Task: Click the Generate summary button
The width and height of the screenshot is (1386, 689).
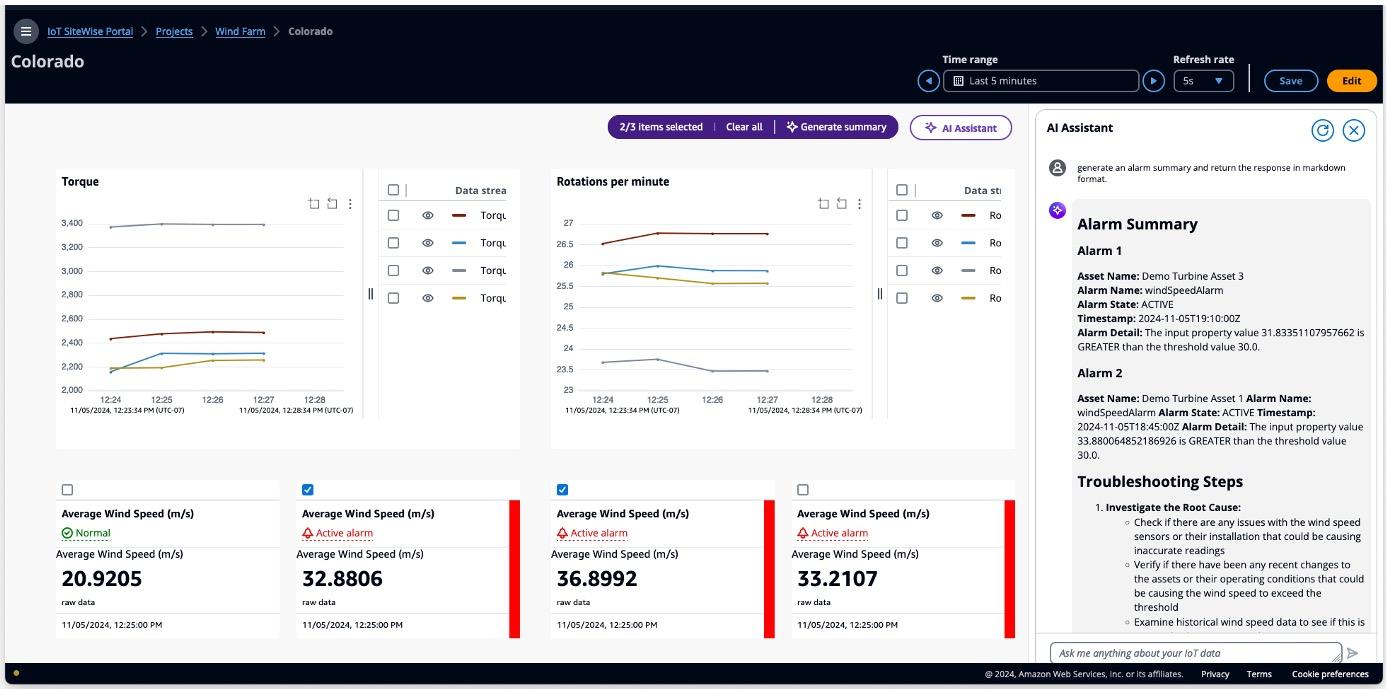Action: (x=836, y=127)
